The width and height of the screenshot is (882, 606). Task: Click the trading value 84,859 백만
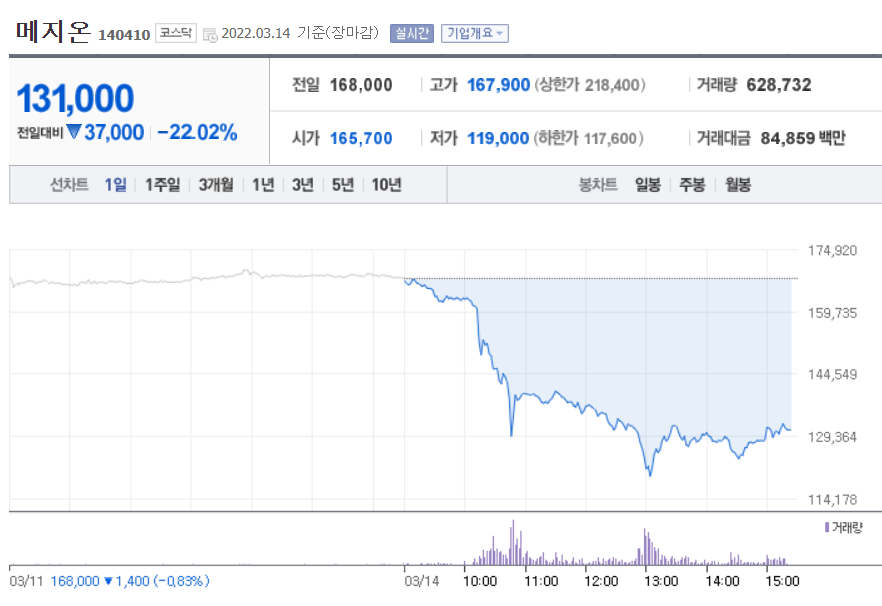pyautogui.click(x=803, y=138)
